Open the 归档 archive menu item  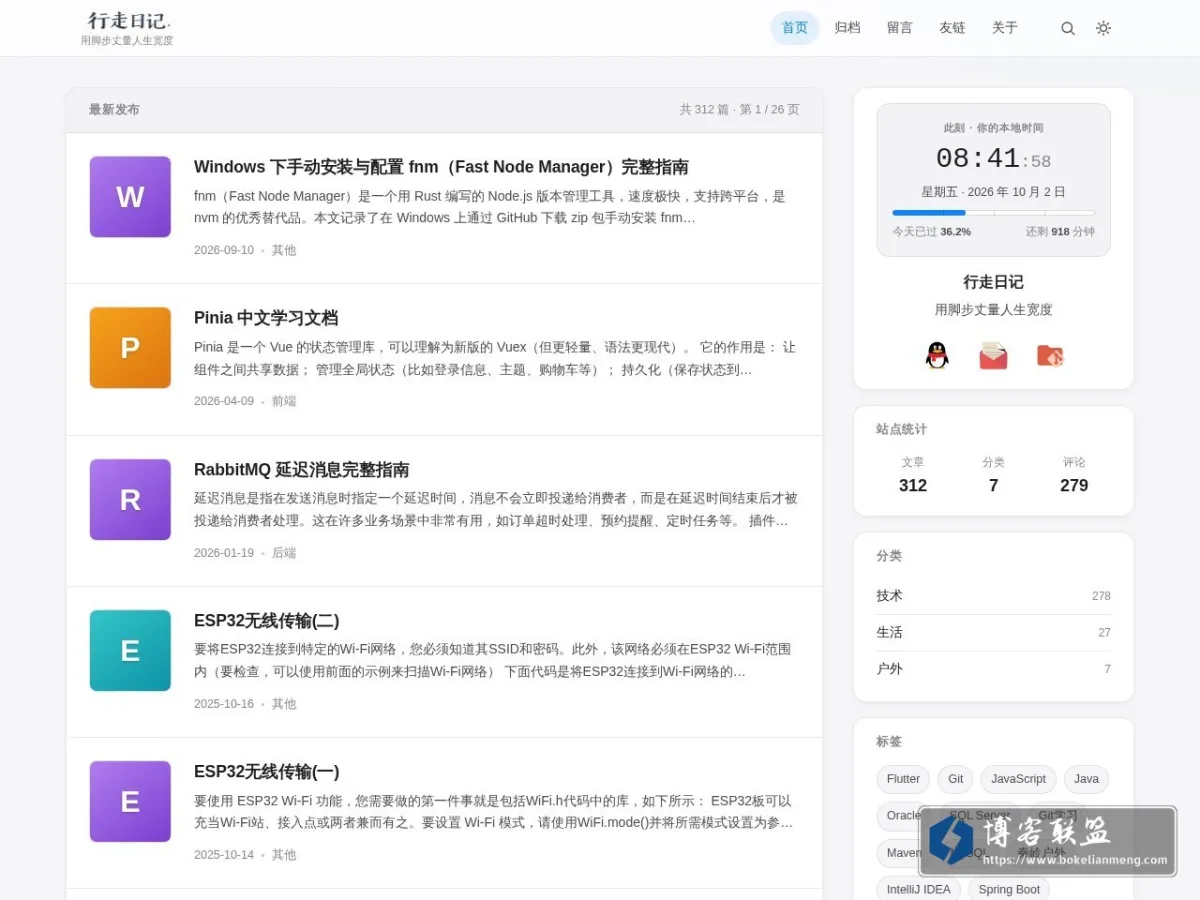click(x=847, y=28)
